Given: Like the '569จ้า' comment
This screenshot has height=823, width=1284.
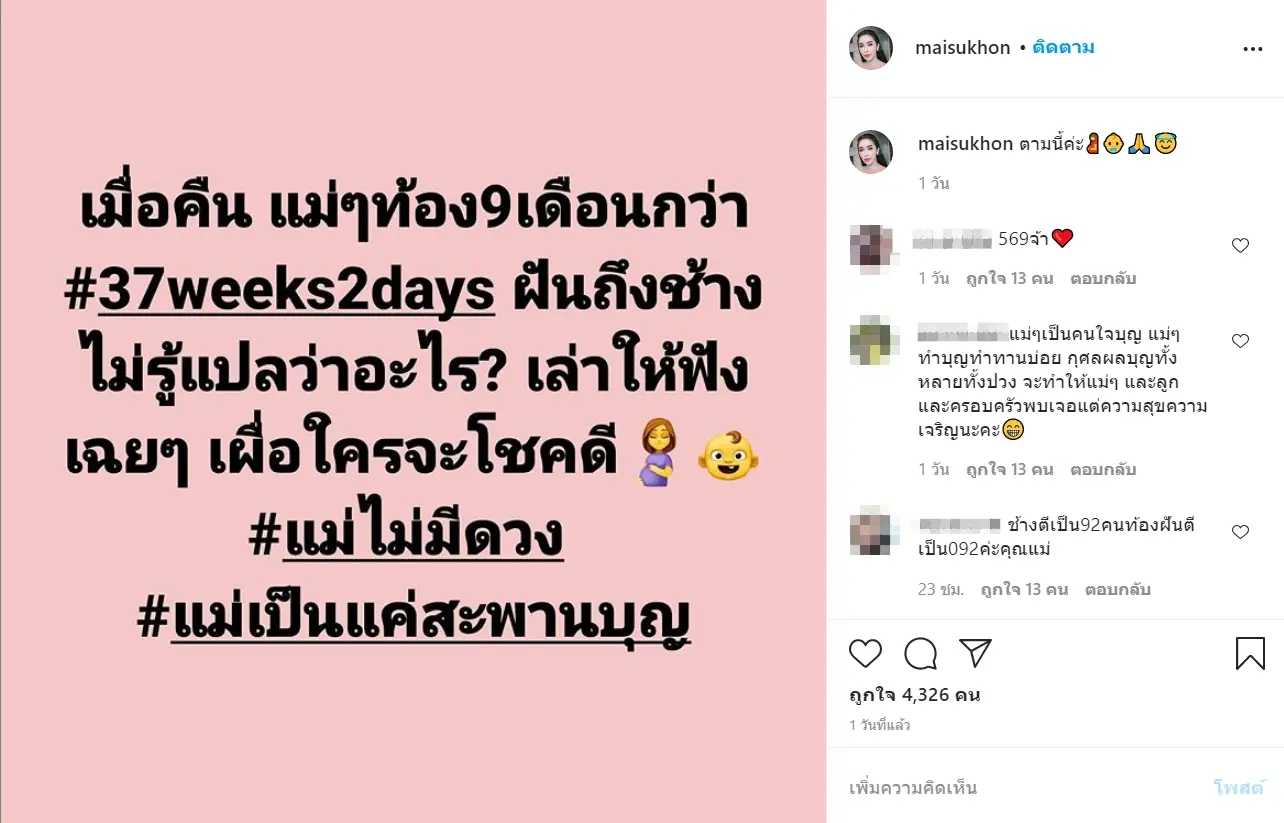Looking at the screenshot, I should point(1240,246).
